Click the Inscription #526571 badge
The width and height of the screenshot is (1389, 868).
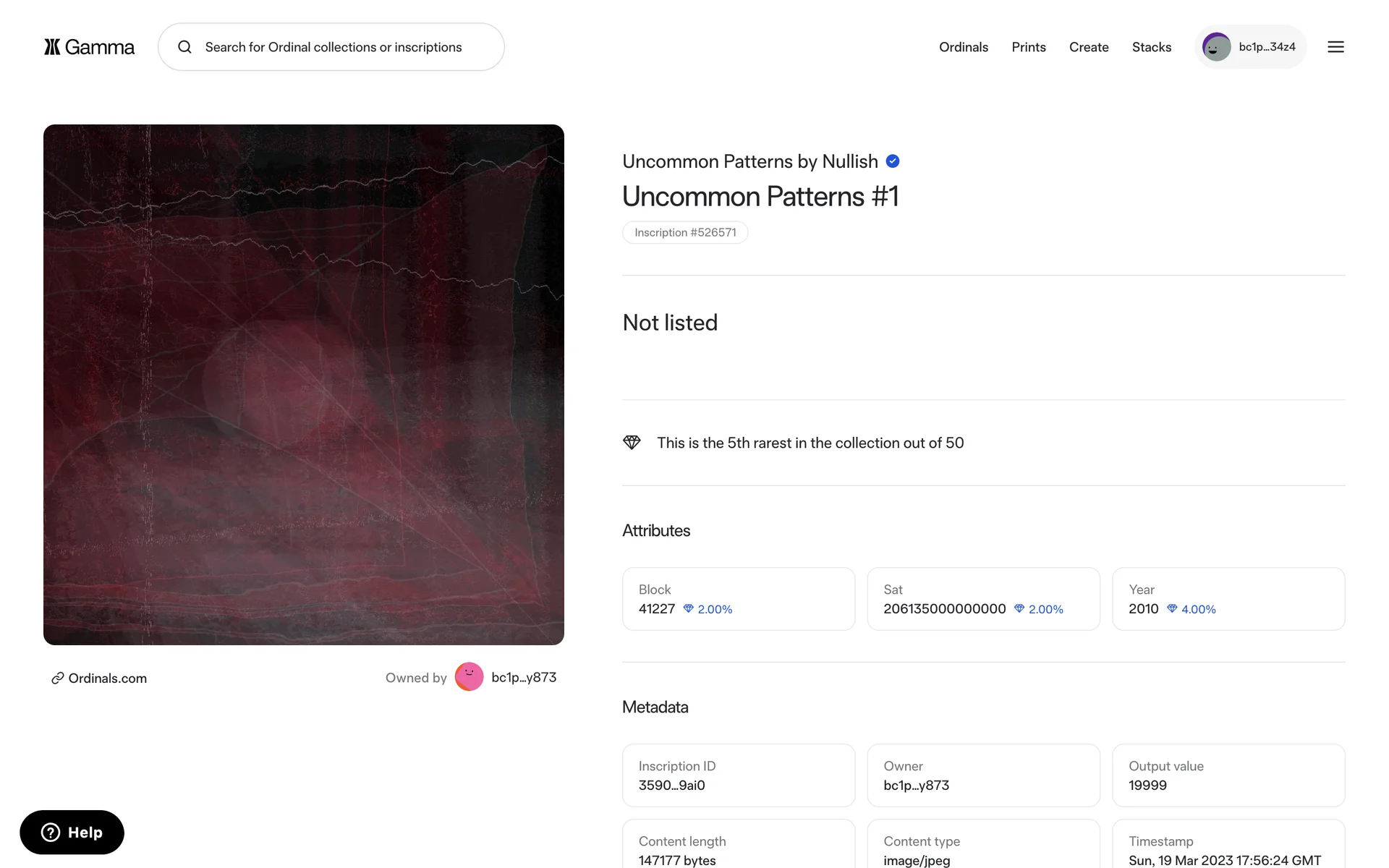coord(684,232)
